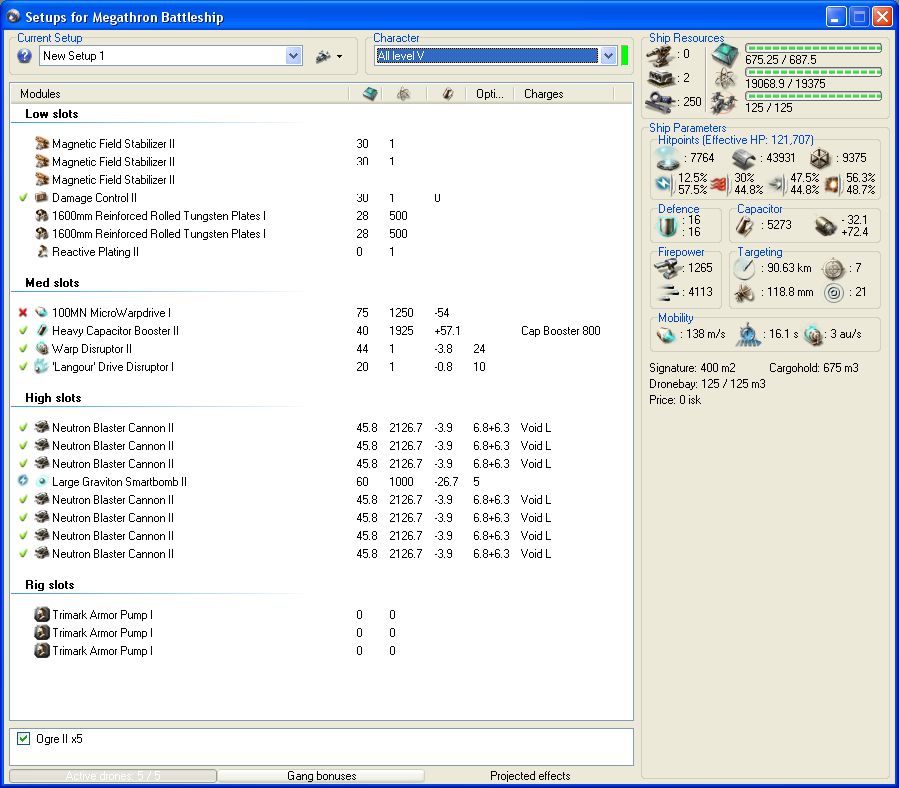This screenshot has height=788, width=899.
Task: Expand the Current Setup dropdown
Action: click(x=294, y=56)
